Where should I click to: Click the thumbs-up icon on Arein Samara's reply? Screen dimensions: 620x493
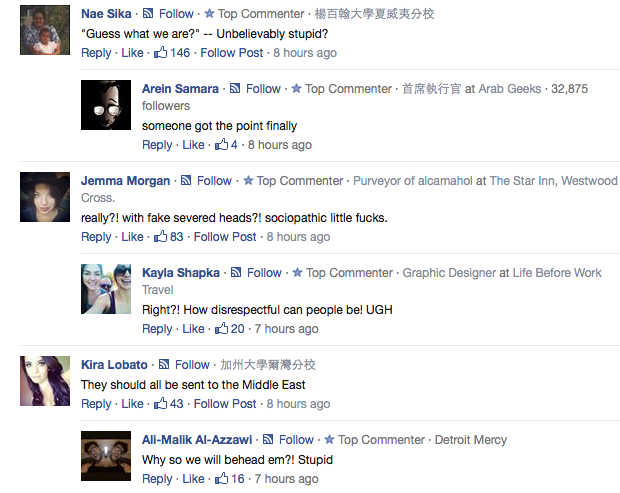(x=220, y=144)
